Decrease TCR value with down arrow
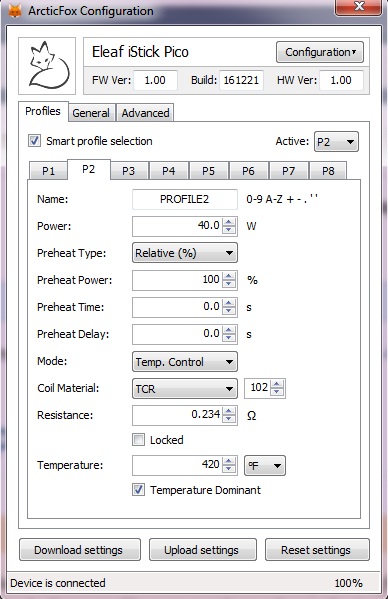Screen dimensions: 388x599 277,392
